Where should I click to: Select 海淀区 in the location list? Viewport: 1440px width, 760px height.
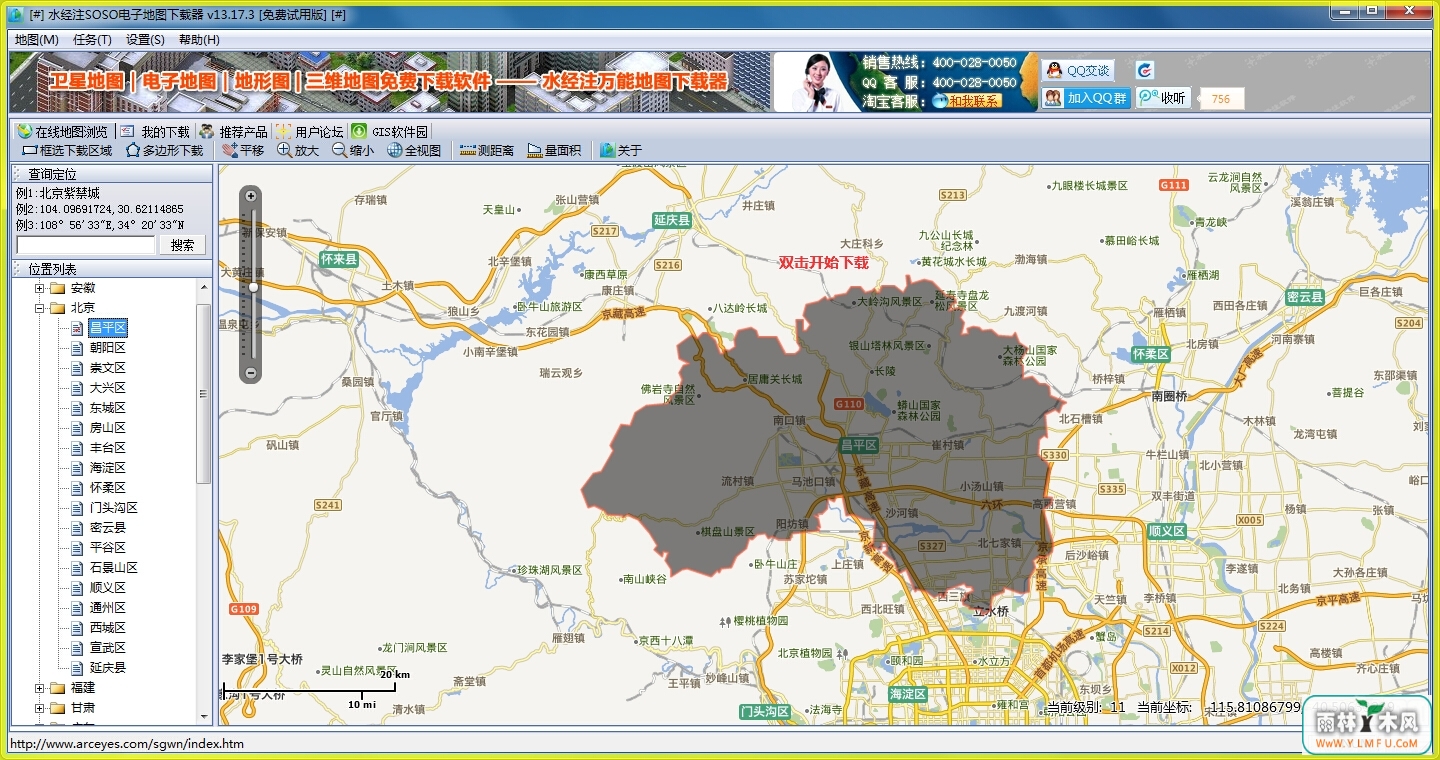pos(108,468)
